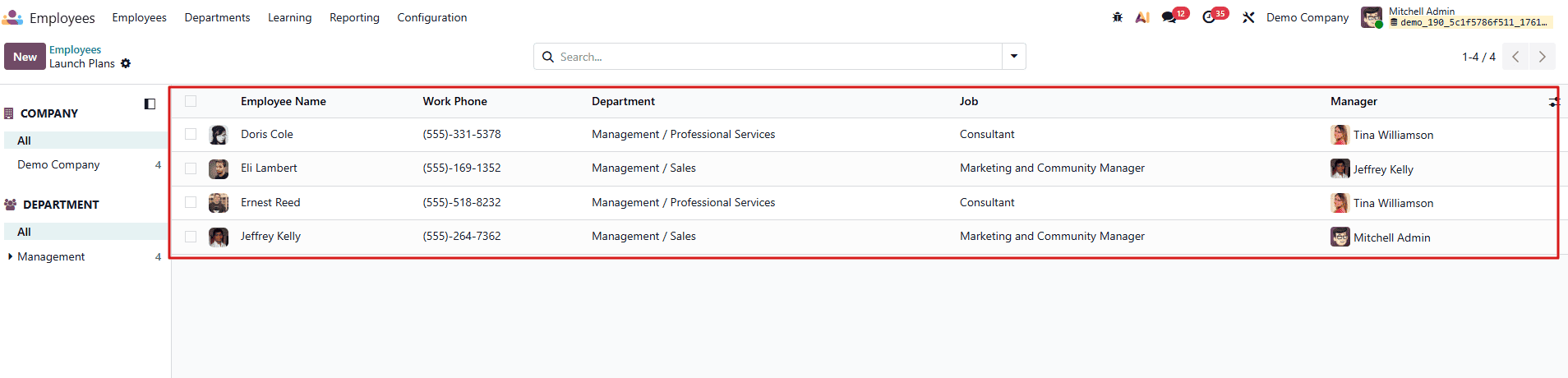Click Mitchell Admin user avatar
This screenshot has height=378, width=1568.
pyautogui.click(x=1372, y=17)
